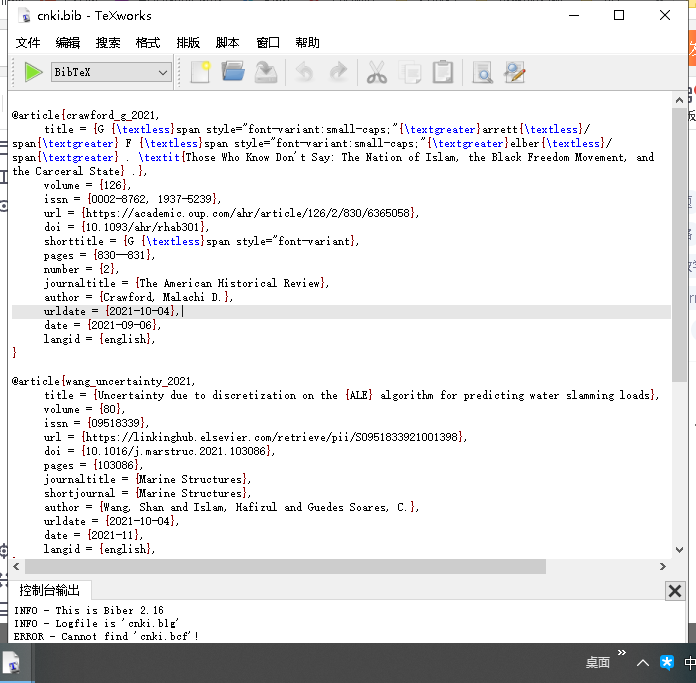Click the horizontal scrollbar thumb
Image resolution: width=696 pixels, height=683 pixels.
click(285, 566)
